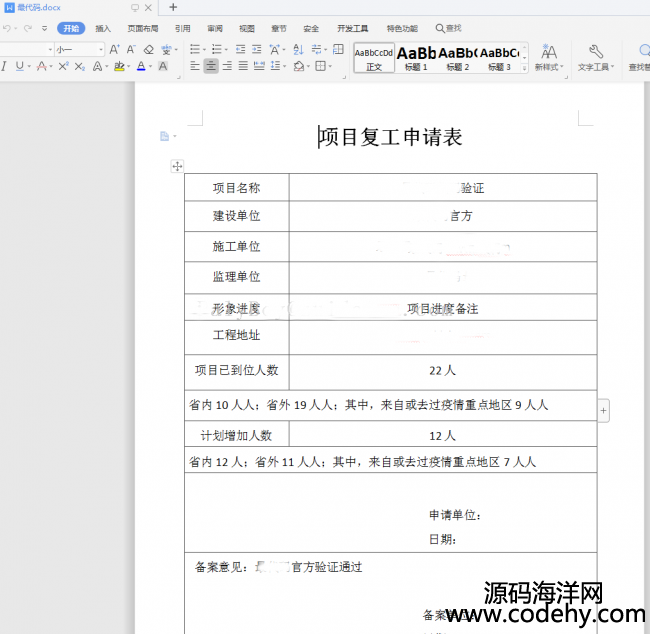The width and height of the screenshot is (650, 634).
Task: Click the bulleted list icon
Action: (x=195, y=49)
